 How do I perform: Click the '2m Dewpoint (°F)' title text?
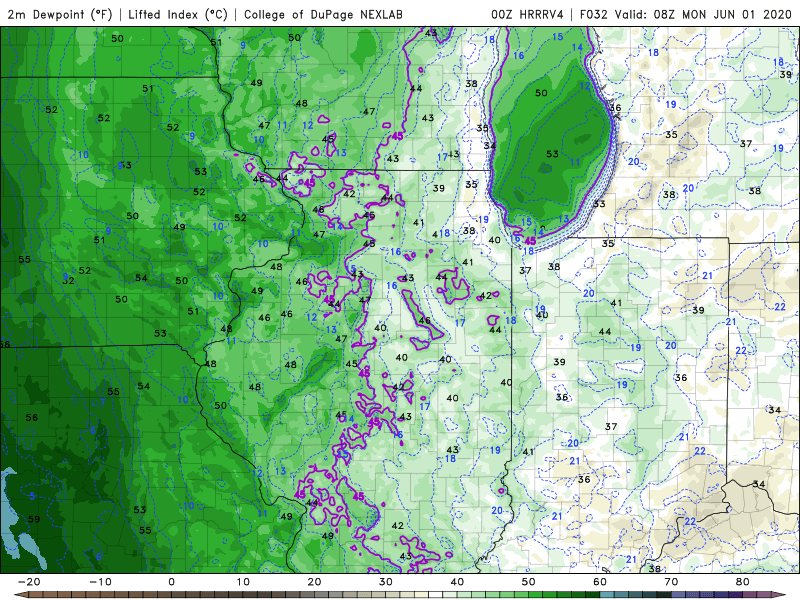60,14
